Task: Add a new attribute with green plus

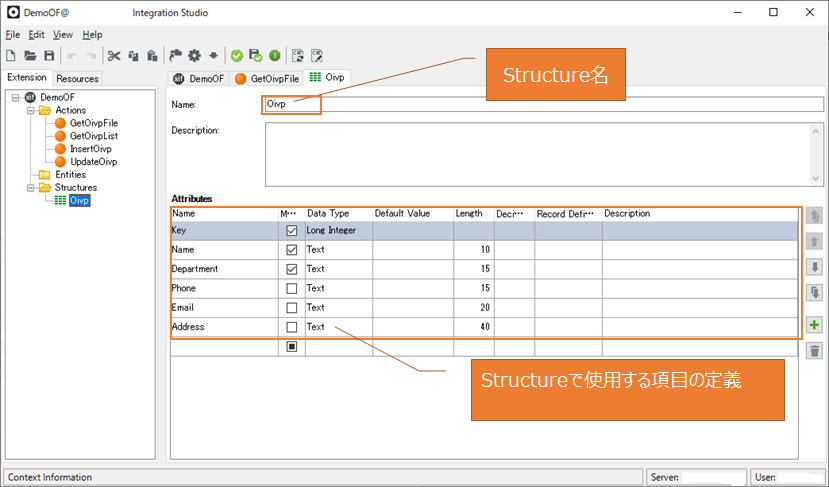Action: (814, 325)
